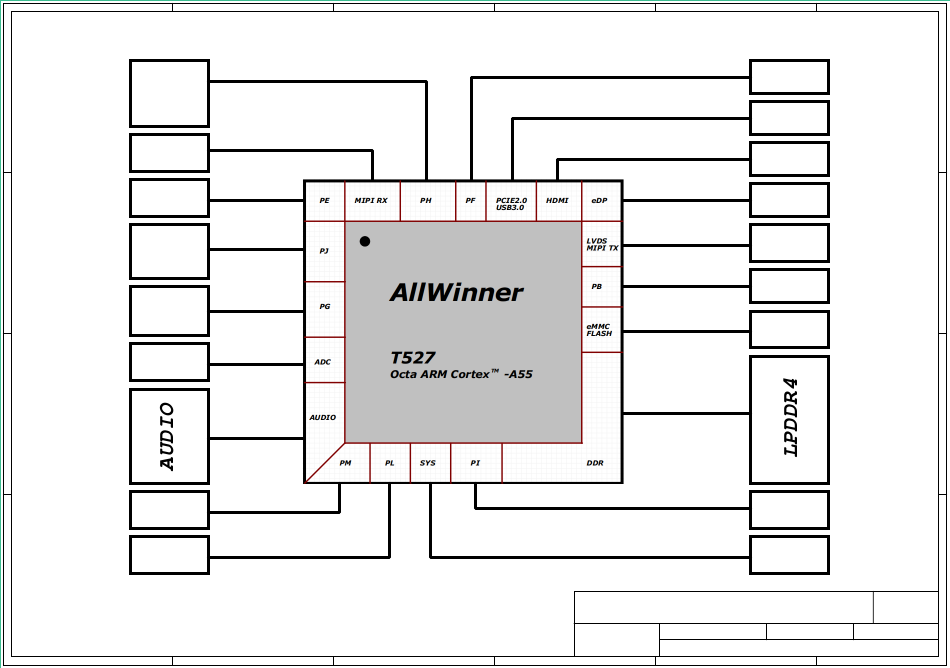The height and width of the screenshot is (668, 950).
Task: Click the "LPDDR4" memory block
Action: (x=789, y=420)
